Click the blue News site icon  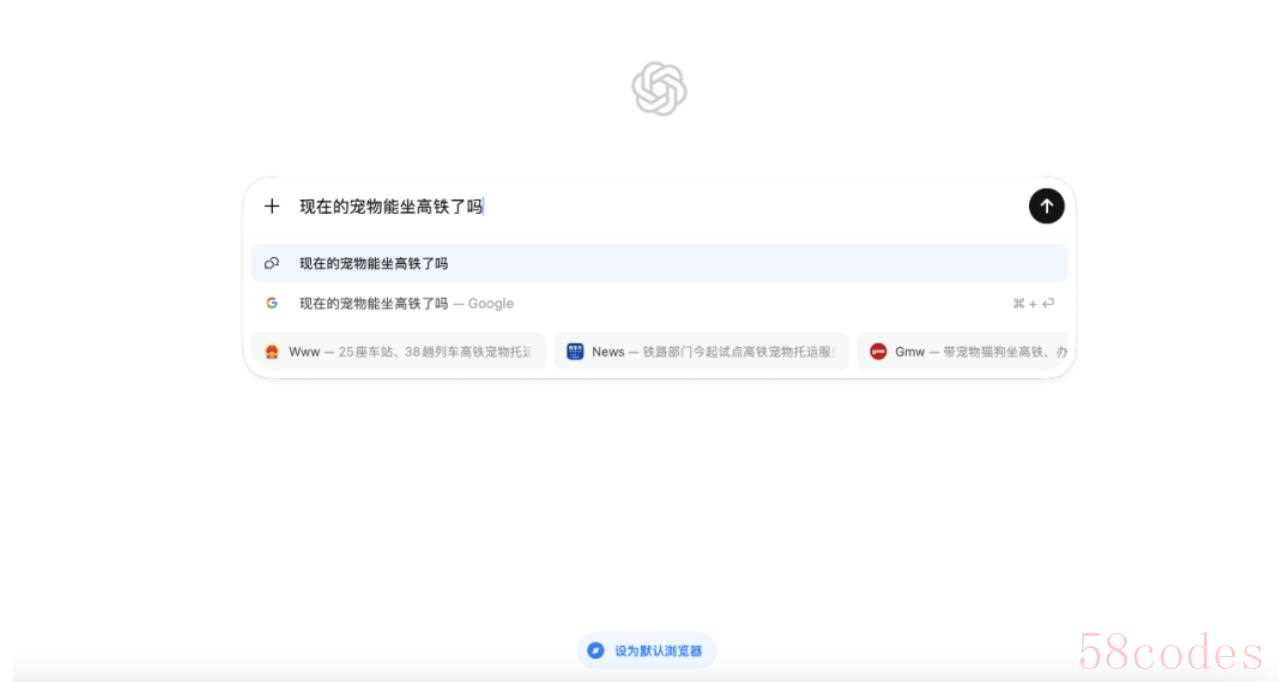click(x=575, y=351)
